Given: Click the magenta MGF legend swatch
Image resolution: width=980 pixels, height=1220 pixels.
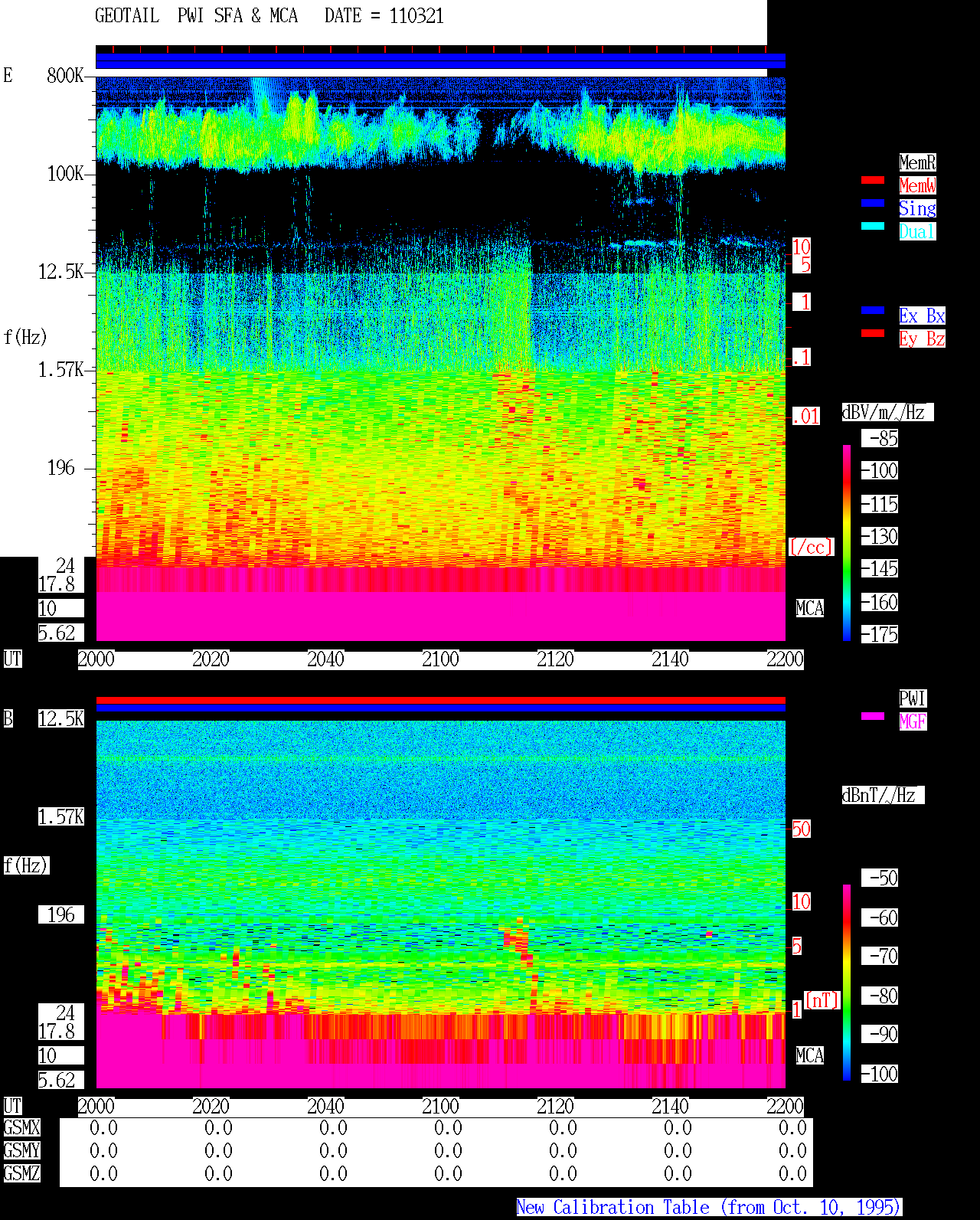Looking at the screenshot, I should [873, 716].
